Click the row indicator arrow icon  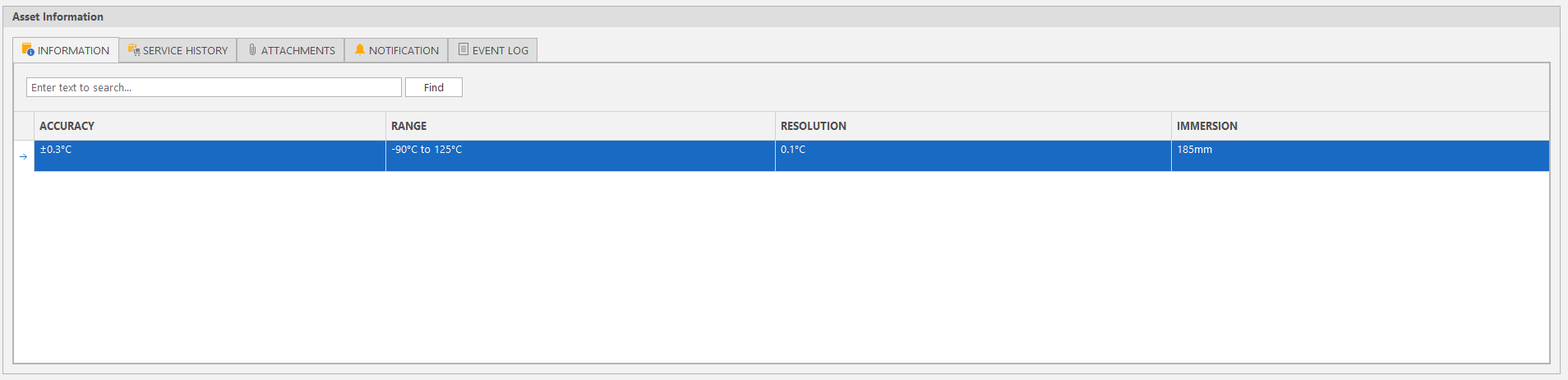(23, 156)
